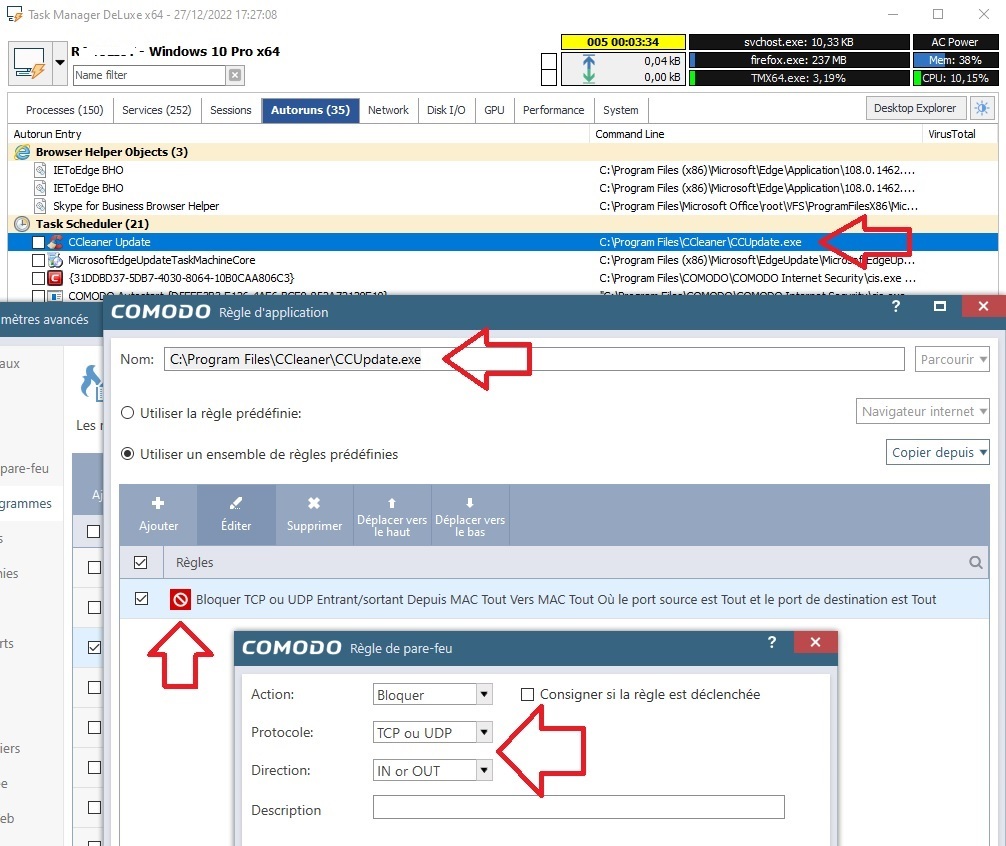Click the network up/down arrows icon

[x=588, y=69]
